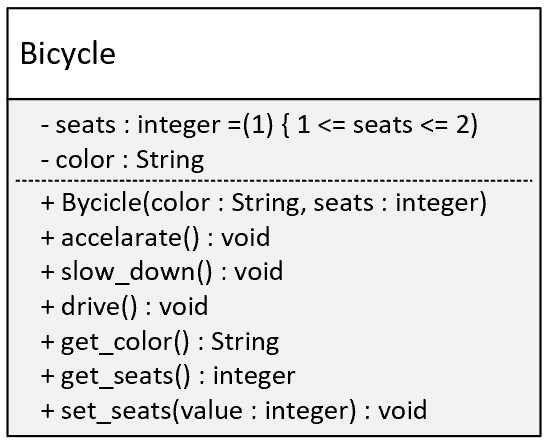Viewport: 552px width, 444px height.
Task: Click the plus sign before drive()
Action: click(x=48, y=307)
